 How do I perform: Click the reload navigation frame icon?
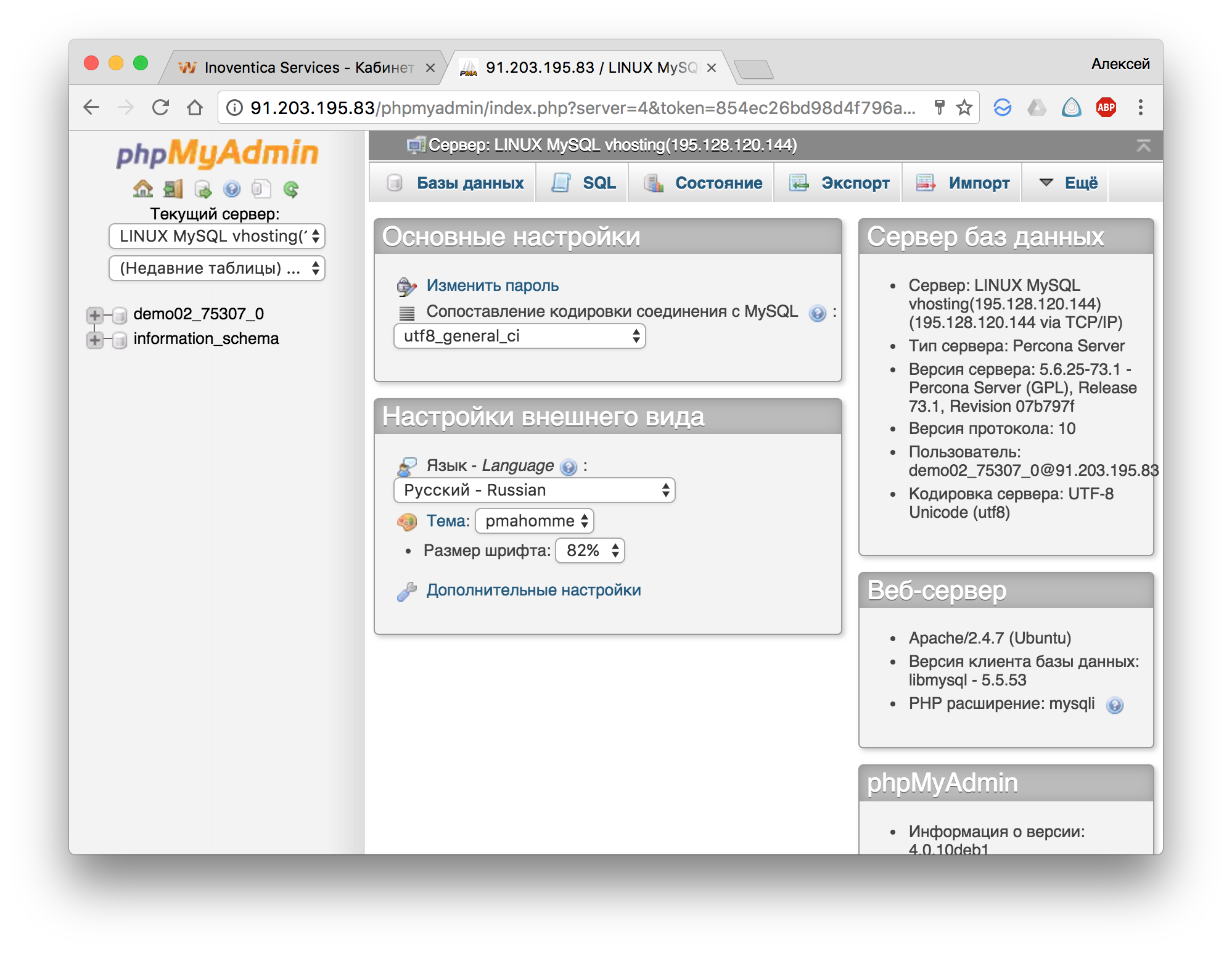[291, 189]
